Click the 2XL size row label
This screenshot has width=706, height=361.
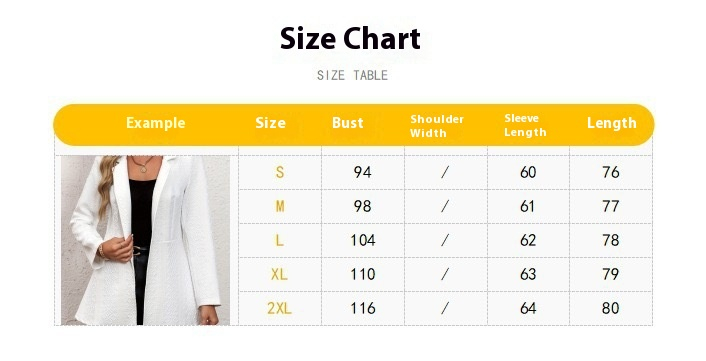279,308
